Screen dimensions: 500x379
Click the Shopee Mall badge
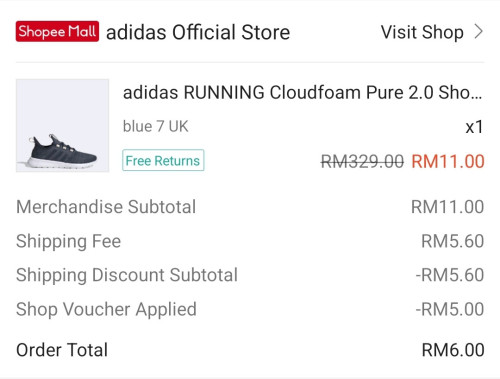tap(57, 31)
